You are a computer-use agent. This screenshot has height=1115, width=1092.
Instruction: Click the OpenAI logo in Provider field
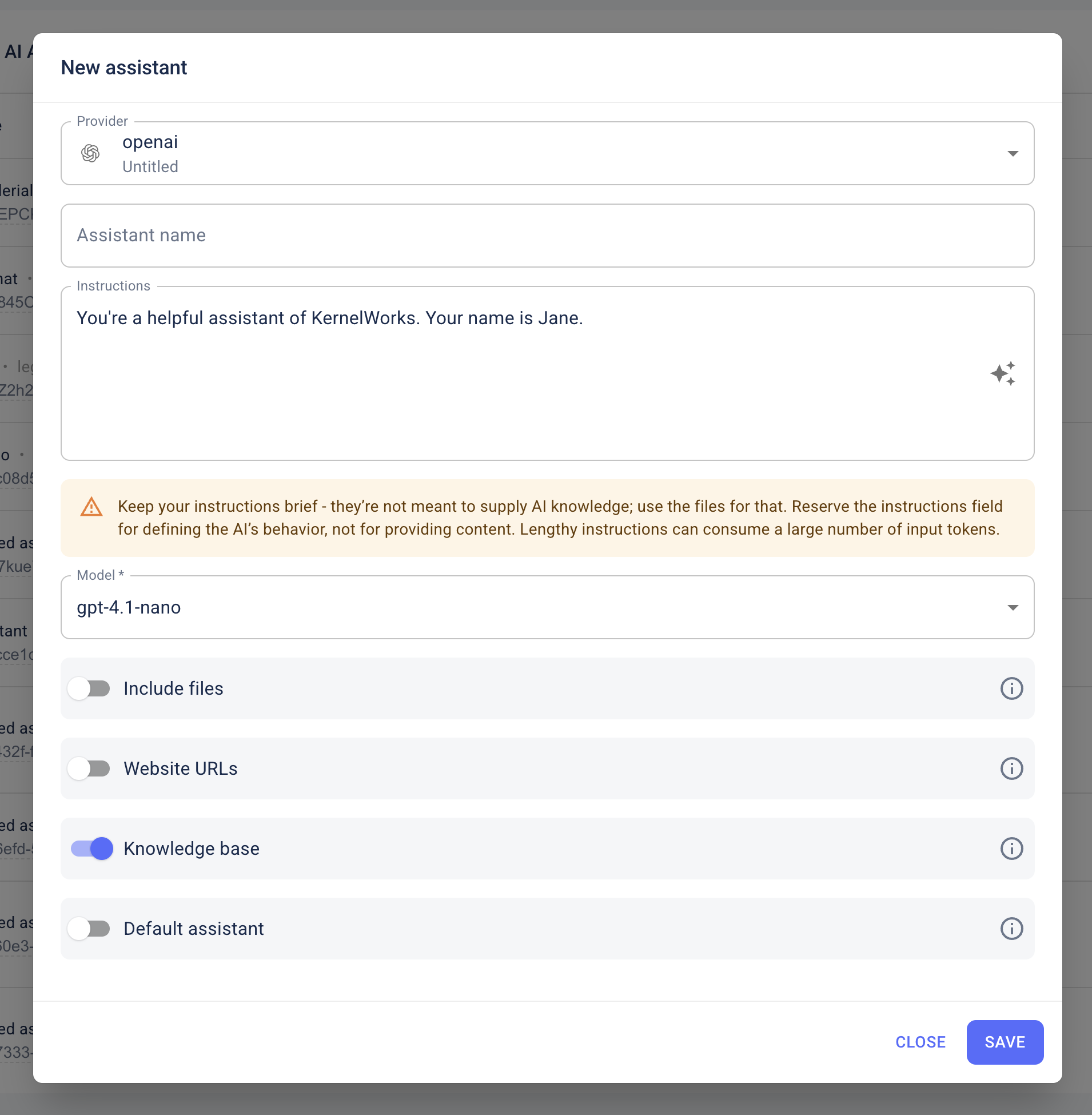(x=90, y=153)
